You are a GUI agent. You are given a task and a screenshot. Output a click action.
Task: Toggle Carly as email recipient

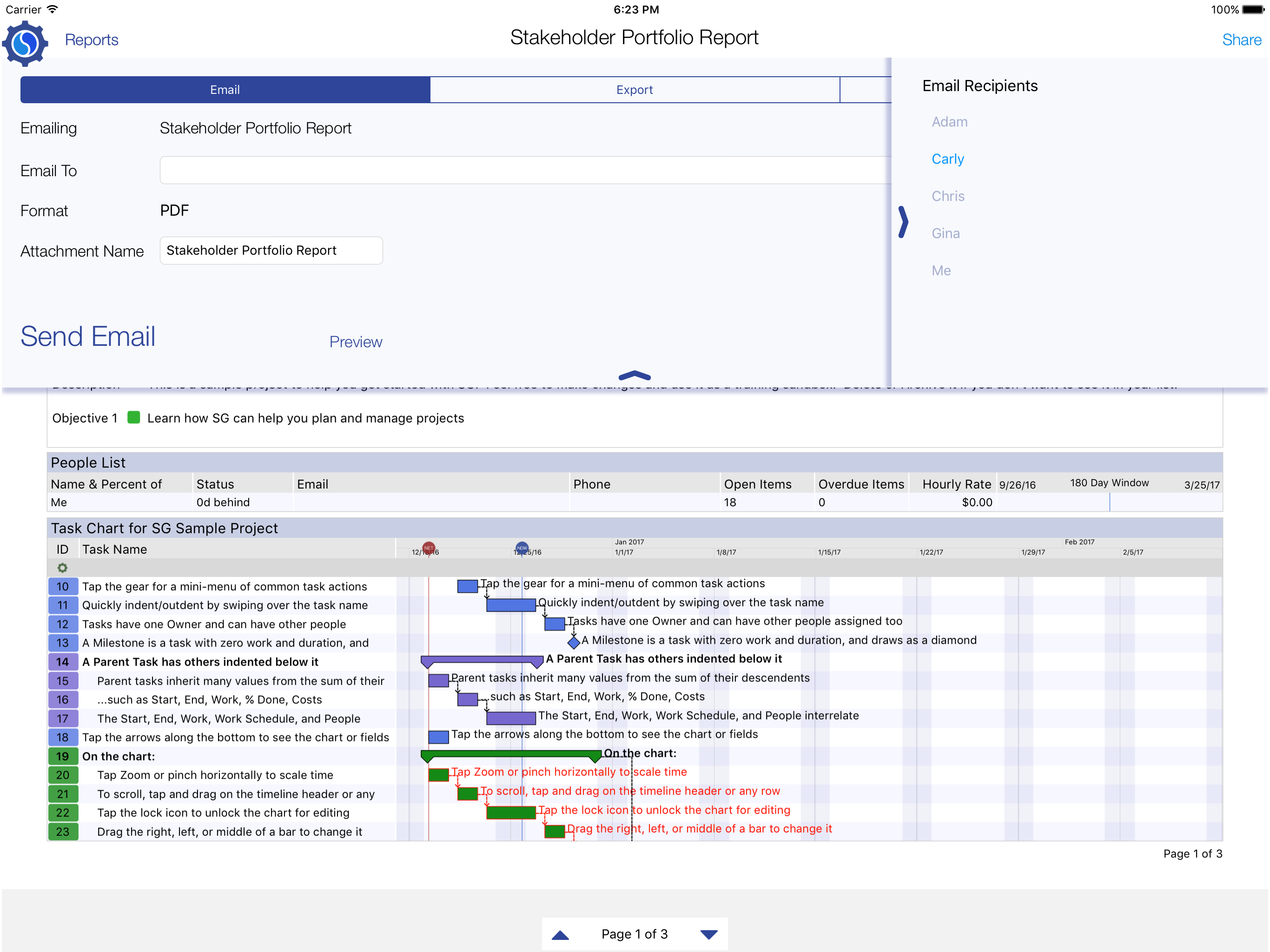point(947,159)
